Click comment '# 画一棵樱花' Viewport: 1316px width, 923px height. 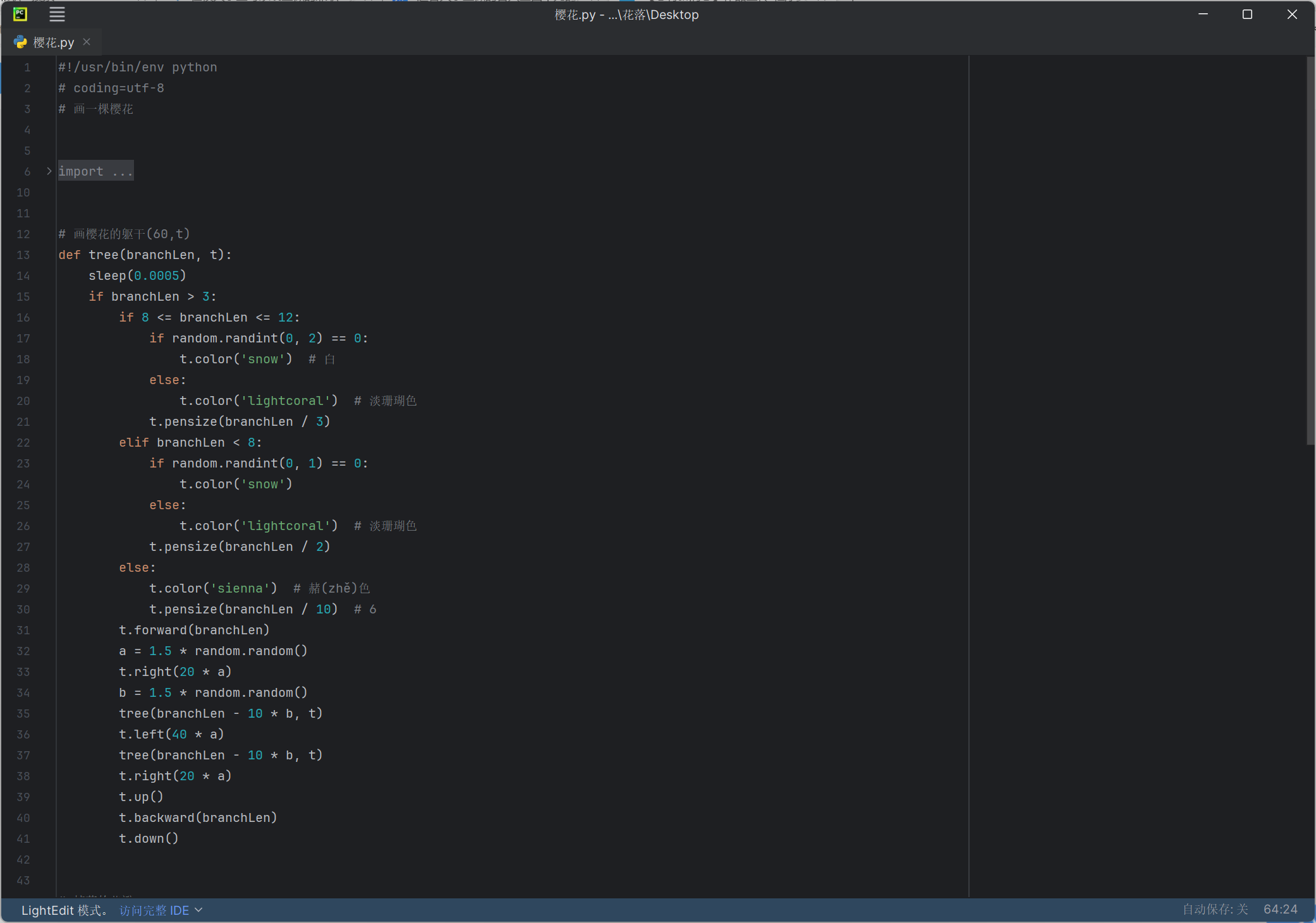95,109
